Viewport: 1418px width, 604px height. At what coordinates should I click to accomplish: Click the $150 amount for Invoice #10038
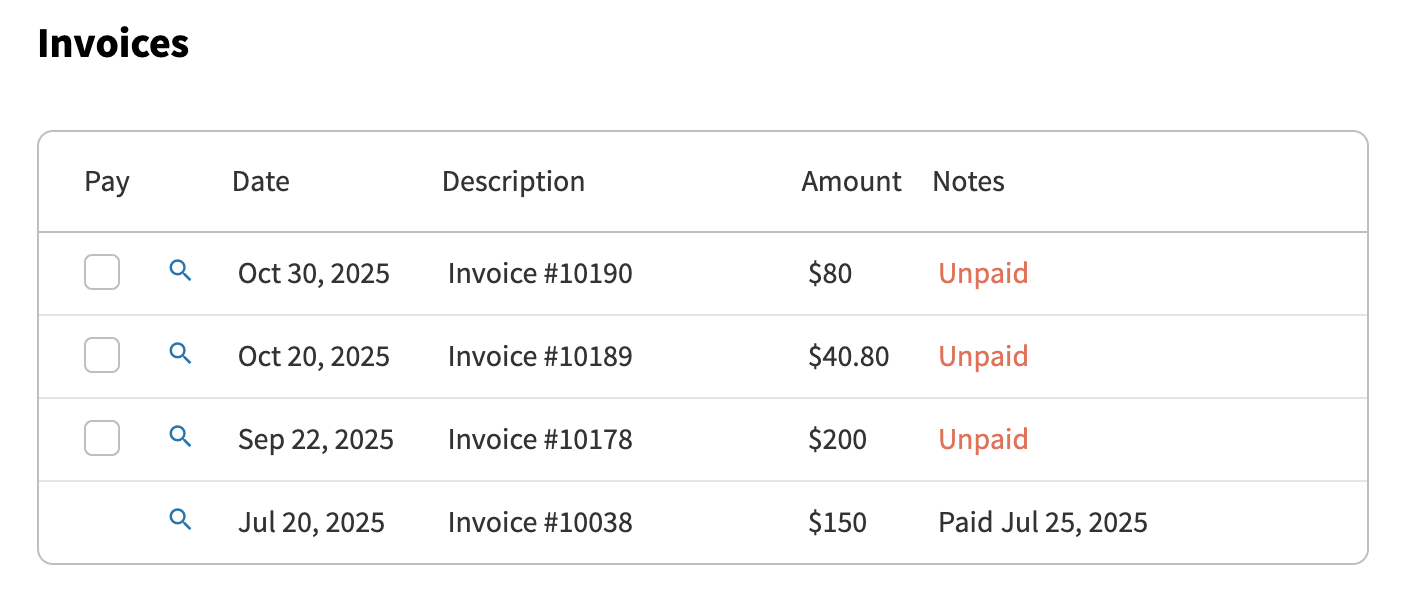pos(837,522)
